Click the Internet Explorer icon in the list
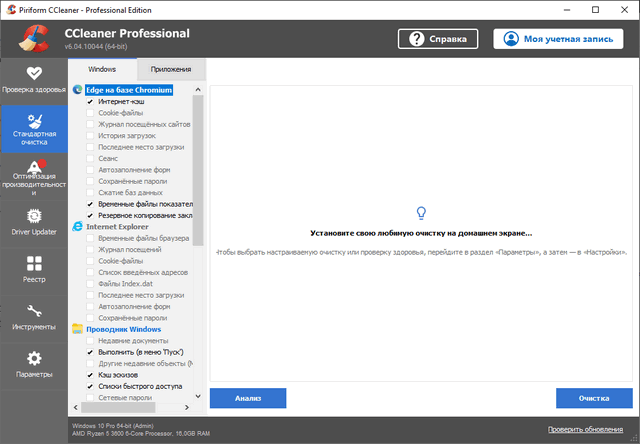Image resolution: width=640 pixels, height=444 pixels. pyautogui.click(x=77, y=226)
